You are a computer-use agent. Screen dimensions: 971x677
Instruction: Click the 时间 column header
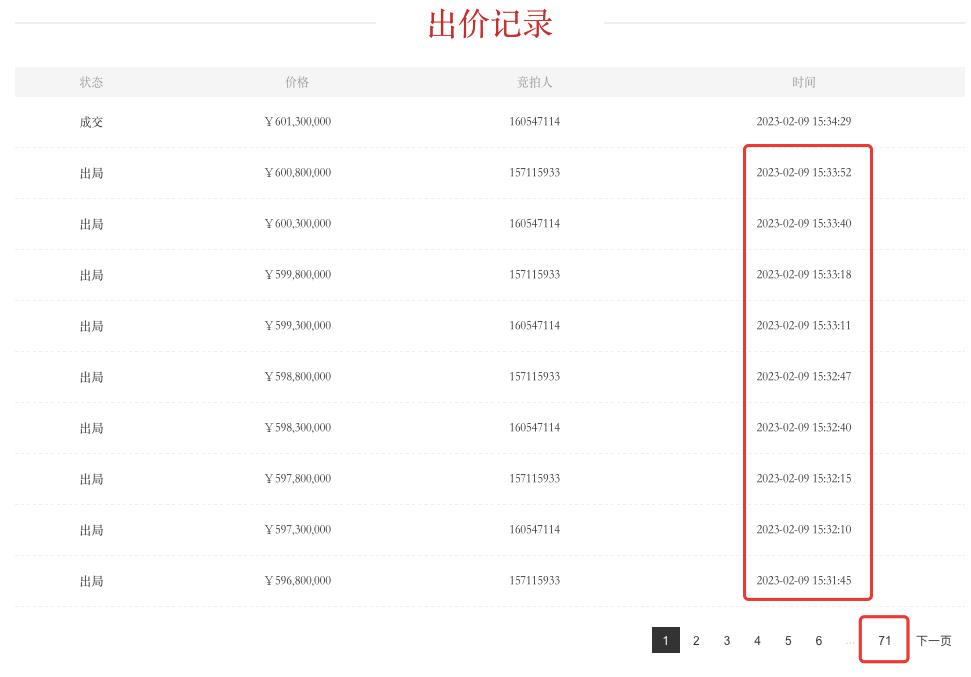tap(803, 83)
